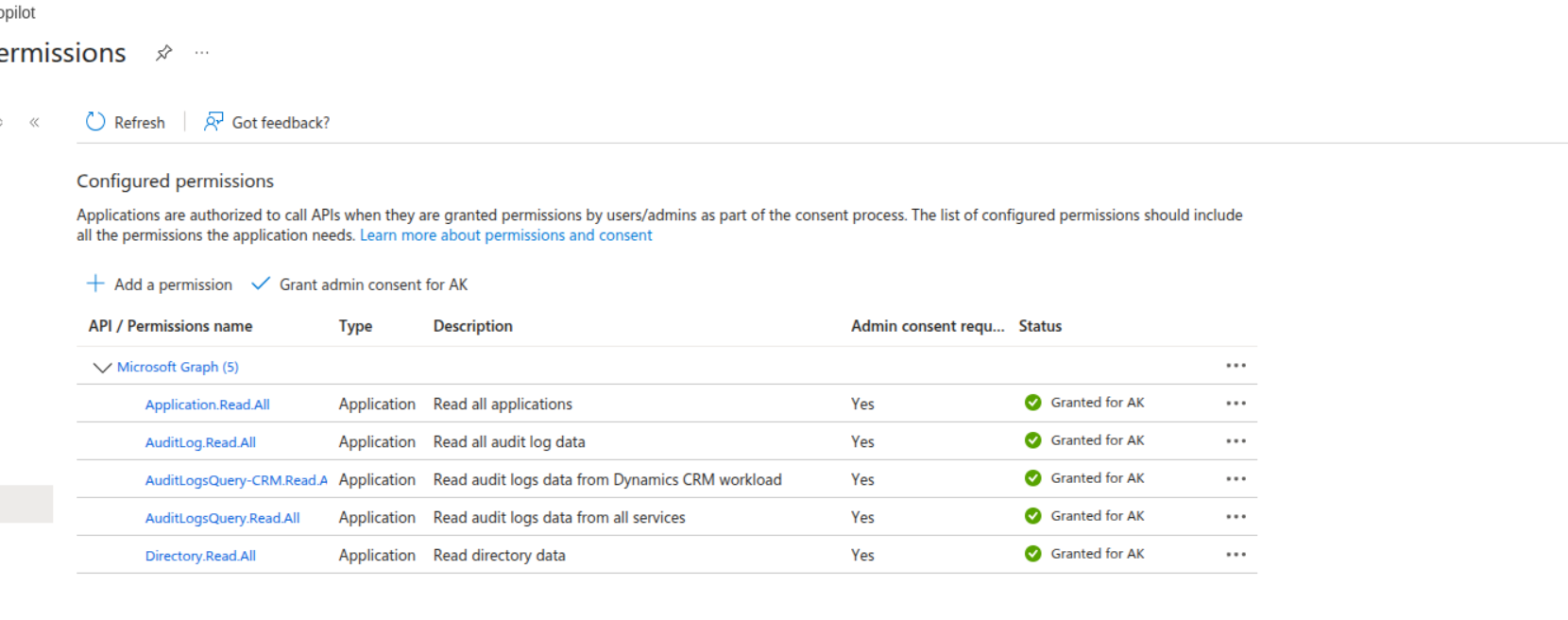This screenshot has height=620, width=1568.
Task: Open more options for the Microsoft Graph row
Action: pos(1236,366)
